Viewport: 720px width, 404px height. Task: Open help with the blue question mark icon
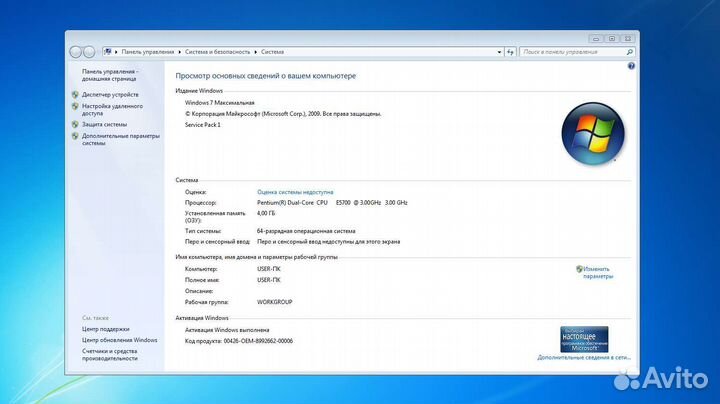(x=631, y=66)
